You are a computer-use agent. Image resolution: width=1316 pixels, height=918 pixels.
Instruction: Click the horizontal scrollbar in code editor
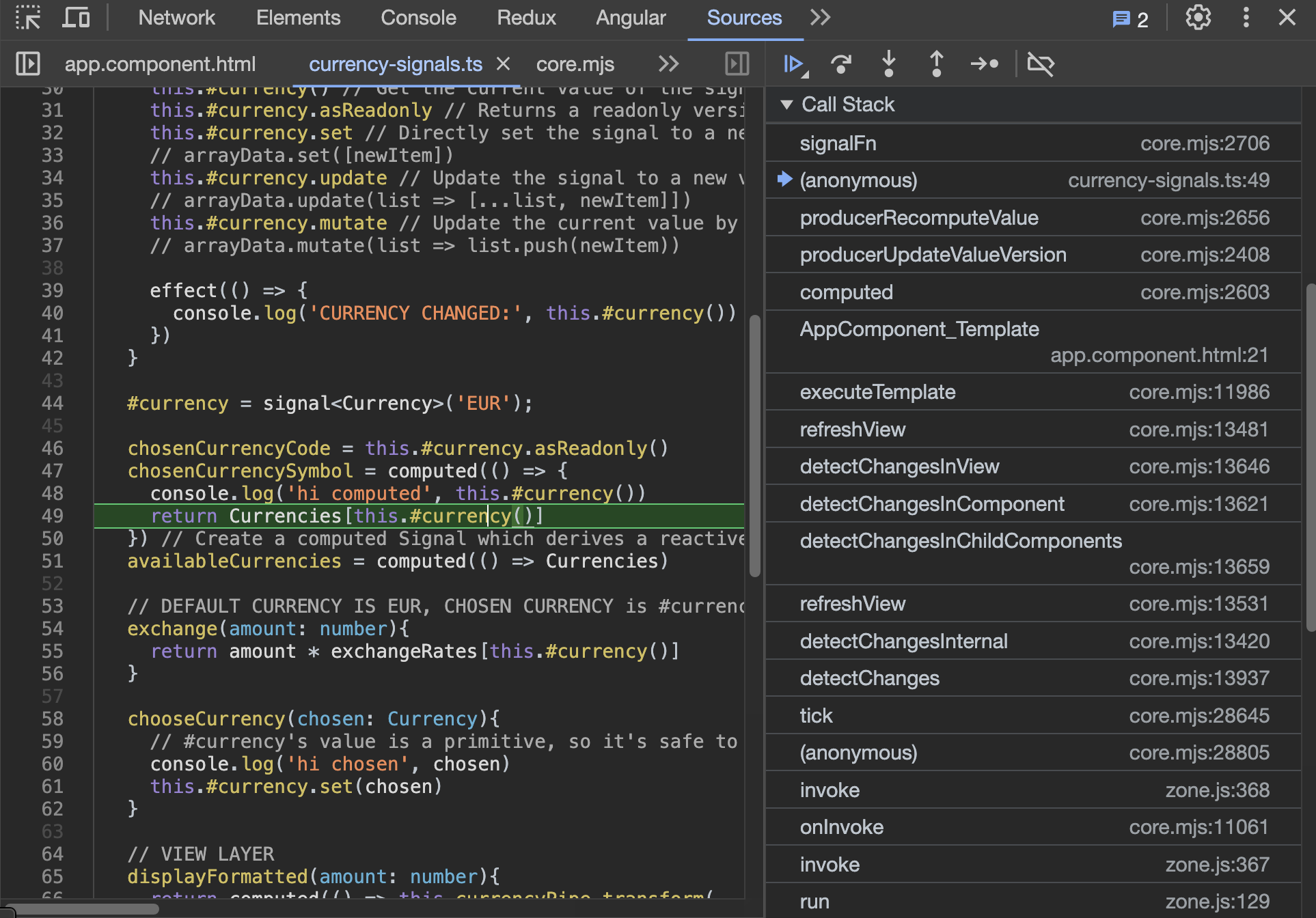[82, 909]
